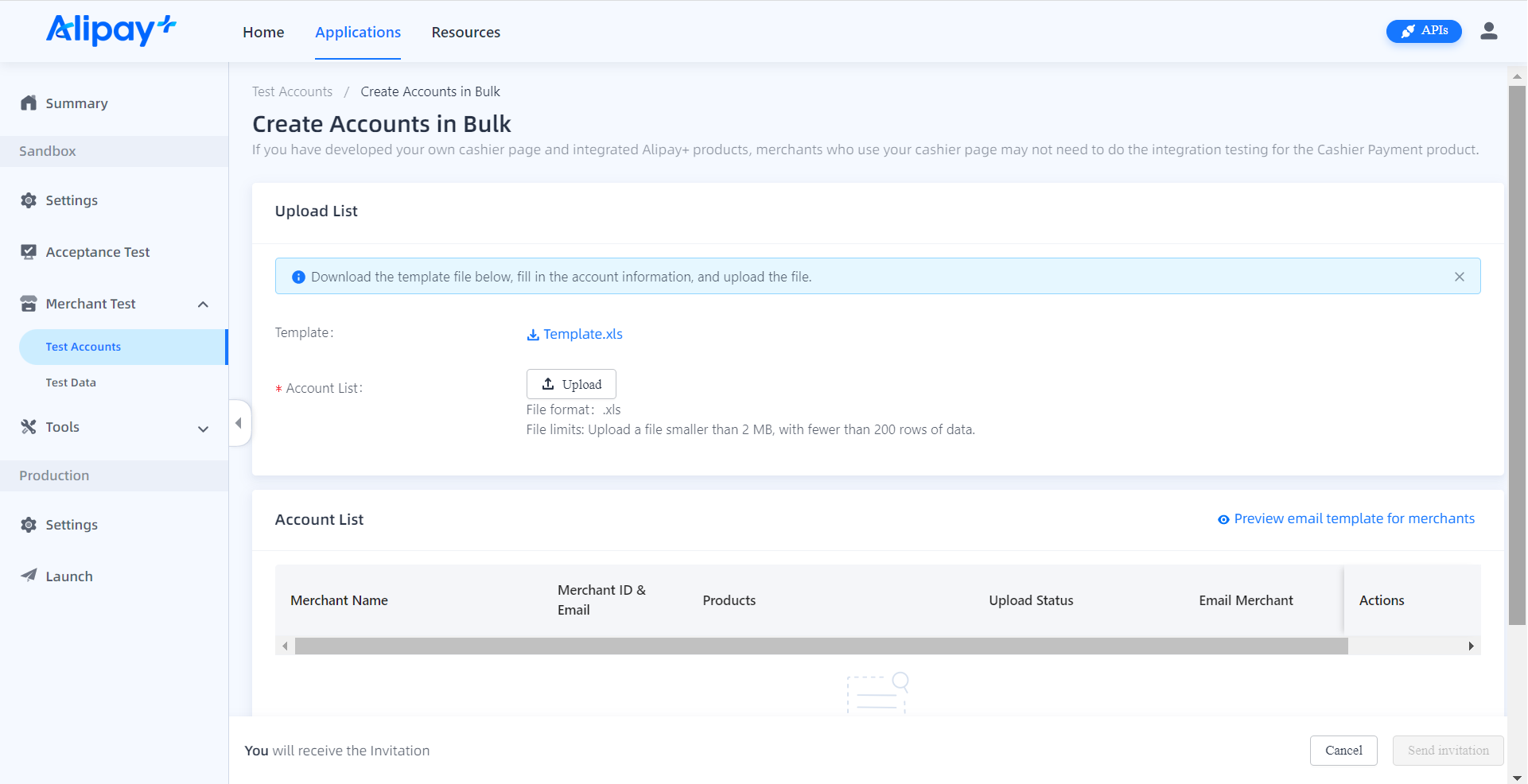Viewport: 1528px width, 784px height.
Task: Click the Alipay+ logo
Action: coord(111,30)
